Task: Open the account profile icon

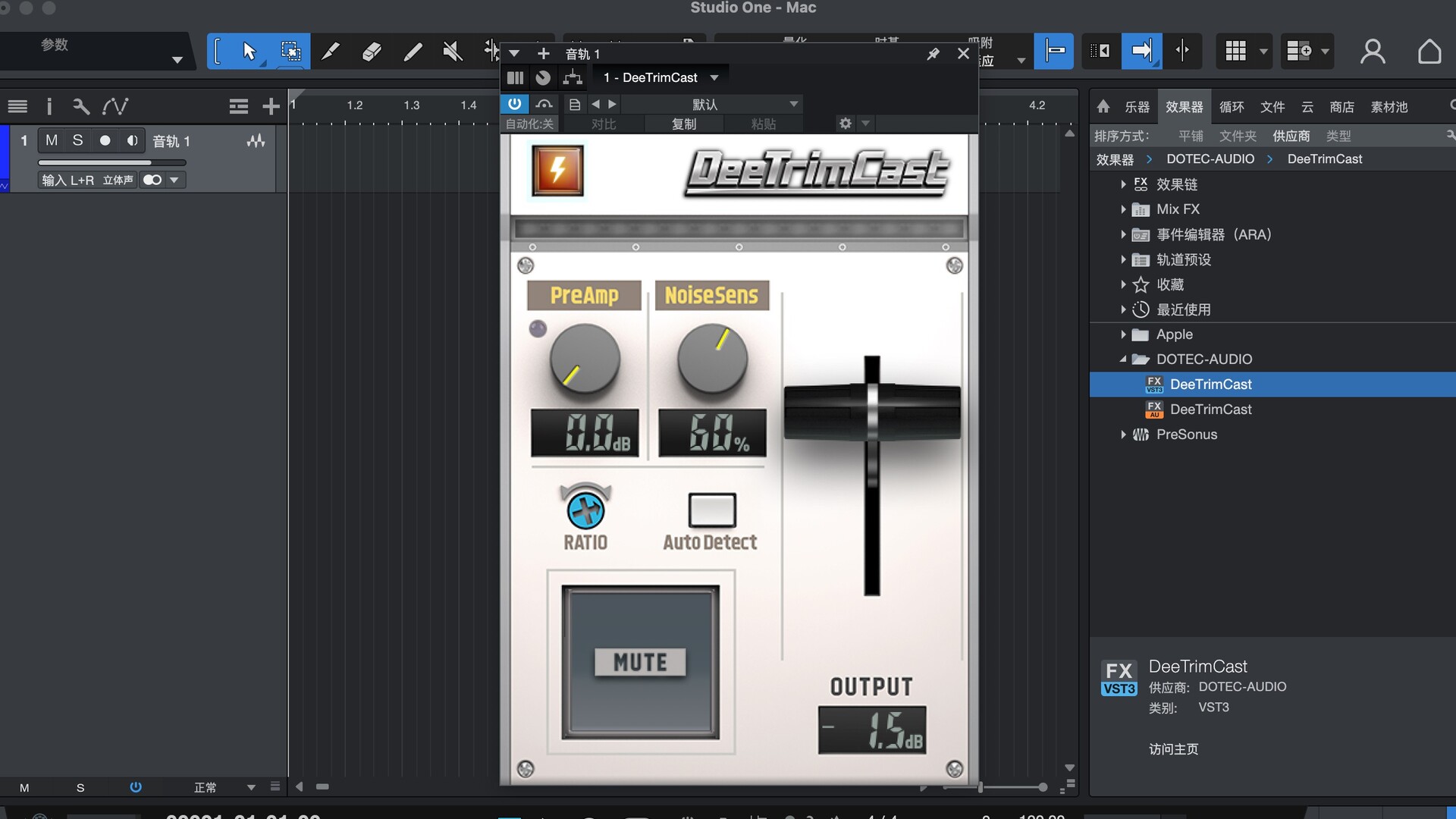Action: pyautogui.click(x=1373, y=52)
